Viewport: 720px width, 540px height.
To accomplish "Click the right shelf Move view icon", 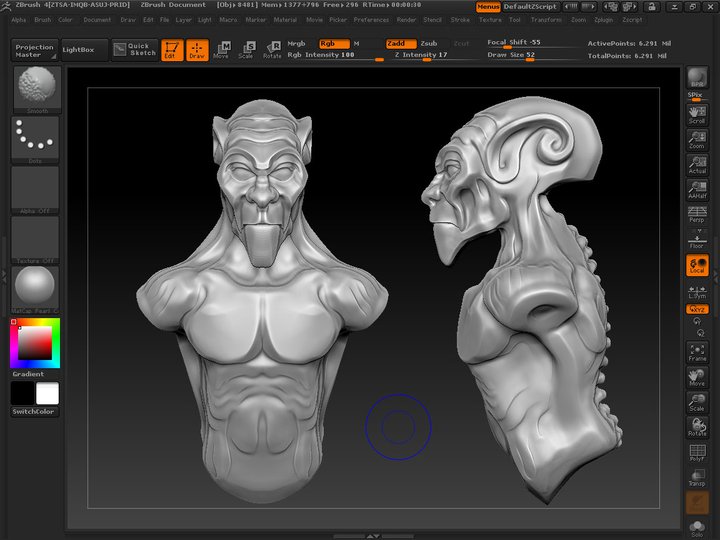I will (697, 377).
